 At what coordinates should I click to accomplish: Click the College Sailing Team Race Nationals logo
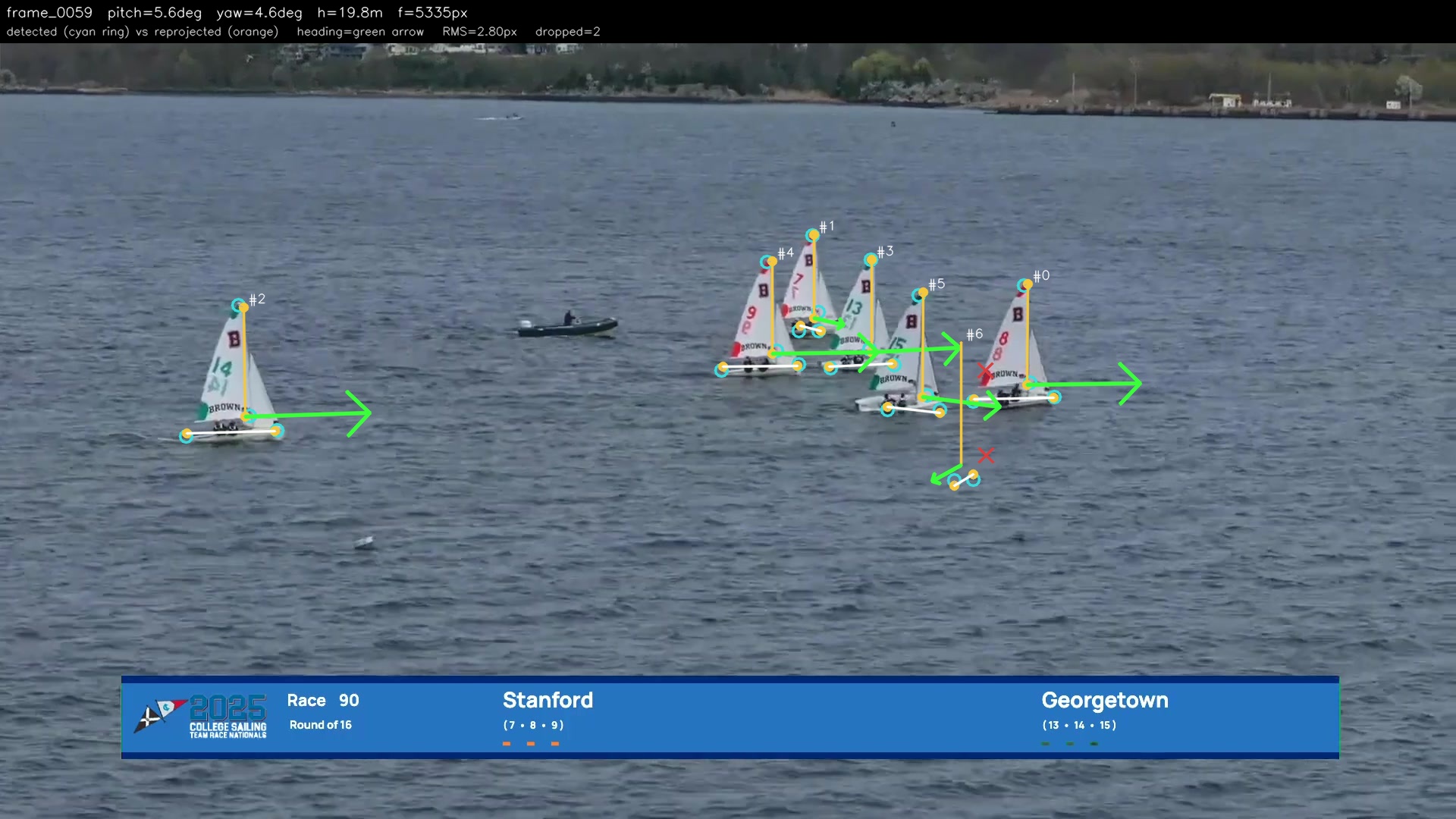click(x=201, y=716)
